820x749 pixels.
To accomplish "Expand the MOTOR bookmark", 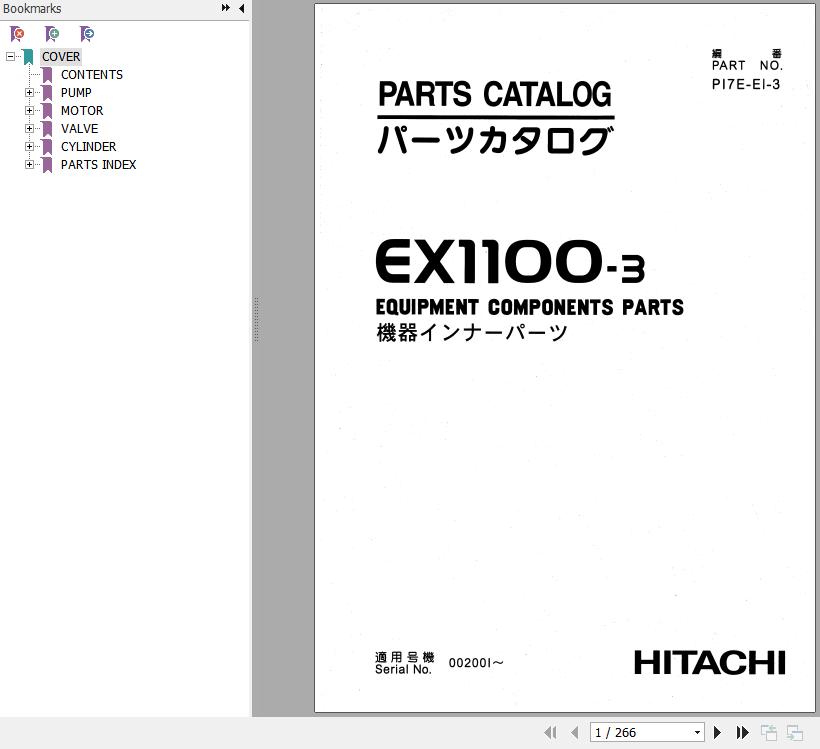I will pyautogui.click(x=29, y=110).
